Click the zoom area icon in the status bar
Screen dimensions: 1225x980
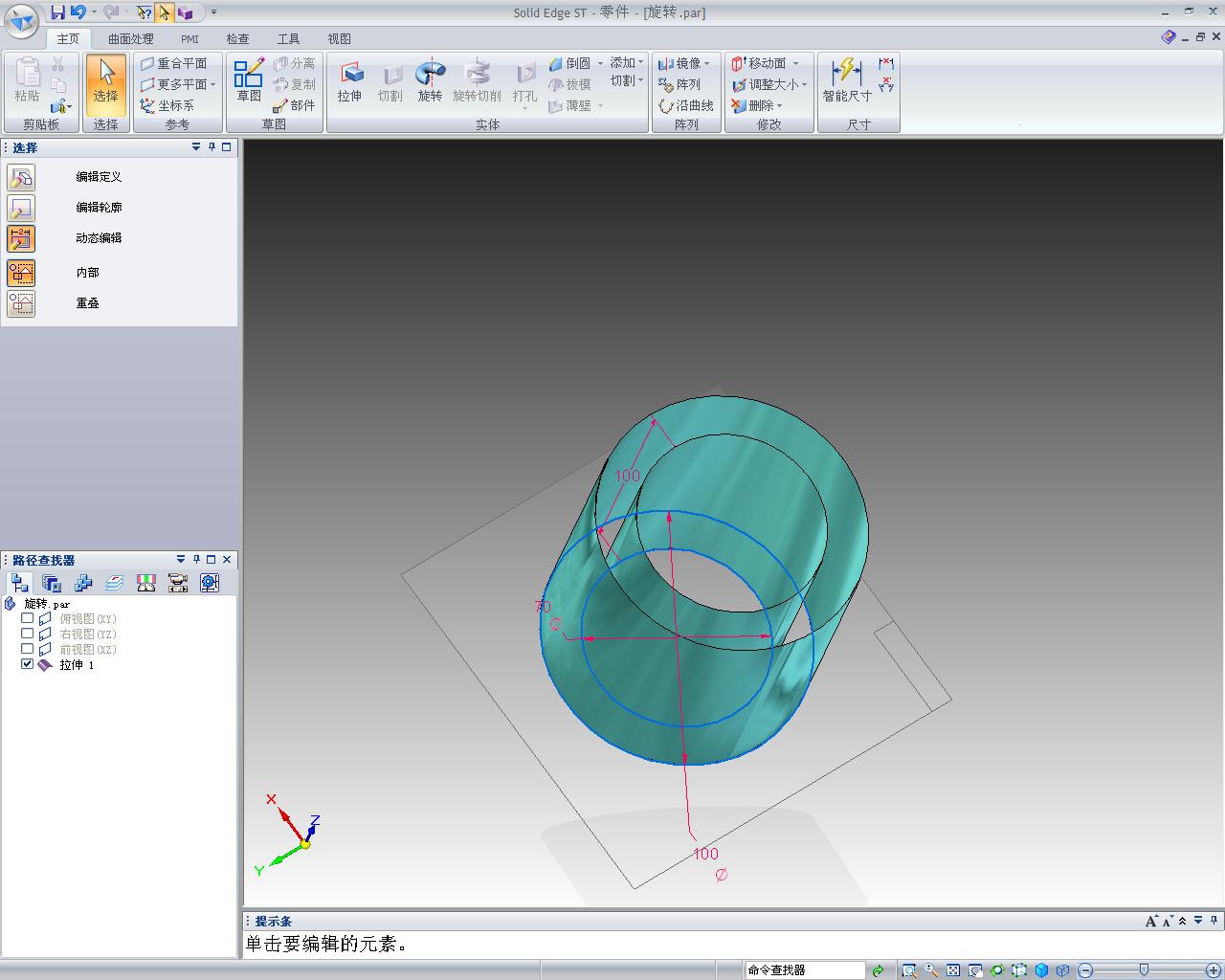pyautogui.click(x=909, y=970)
